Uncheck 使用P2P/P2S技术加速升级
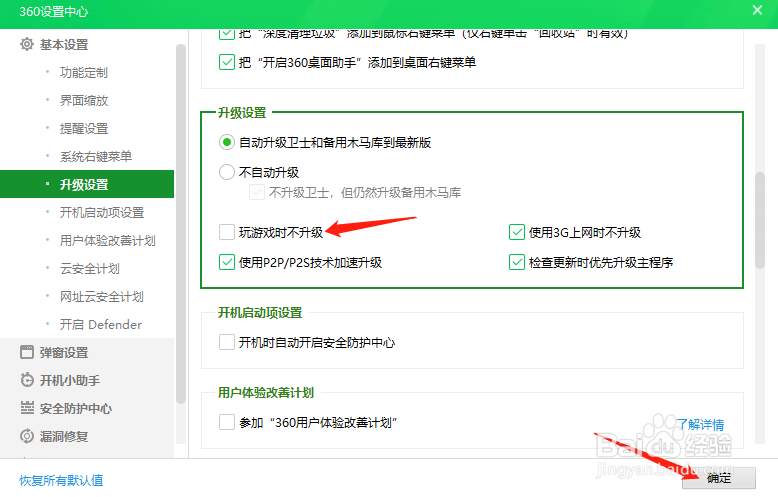Viewport: 778px width, 497px height. tap(227, 262)
